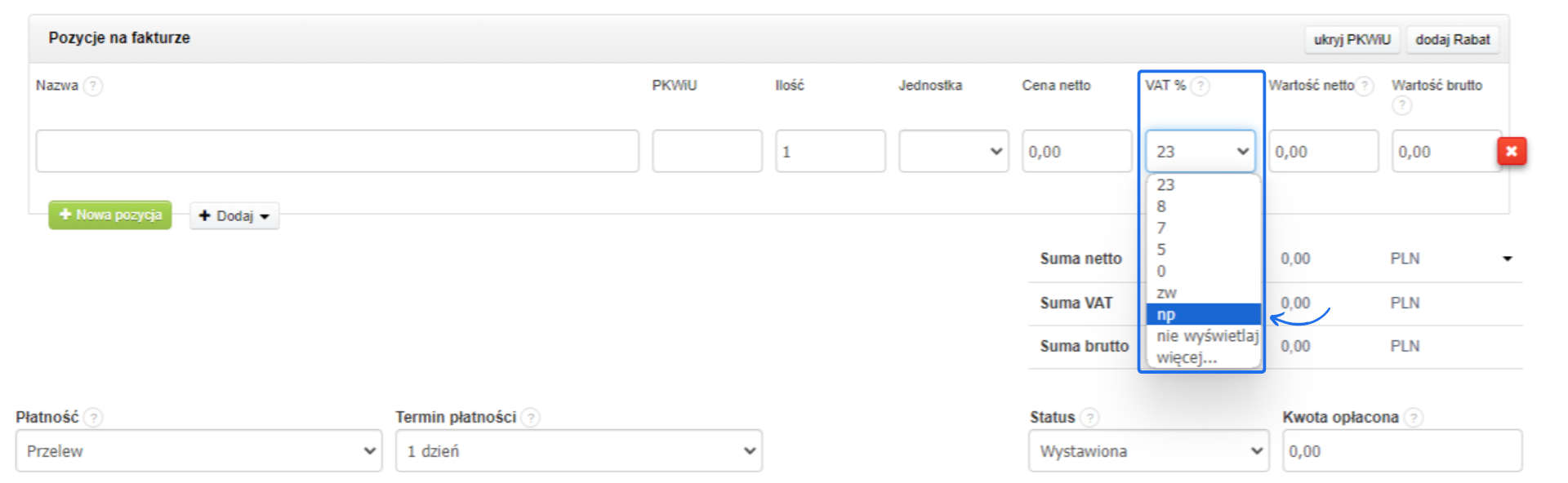Image resolution: width=1568 pixels, height=483 pixels.
Task: Click the plus icon on Nowa pozycja
Action: click(66, 215)
